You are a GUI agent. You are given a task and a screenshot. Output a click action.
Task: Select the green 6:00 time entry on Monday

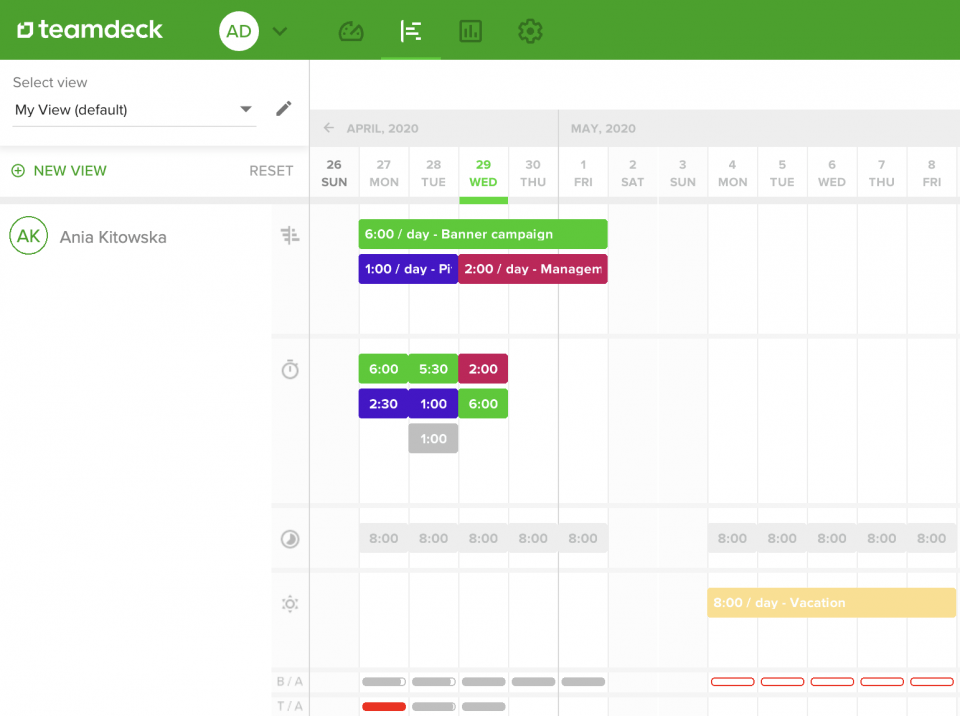pos(383,369)
